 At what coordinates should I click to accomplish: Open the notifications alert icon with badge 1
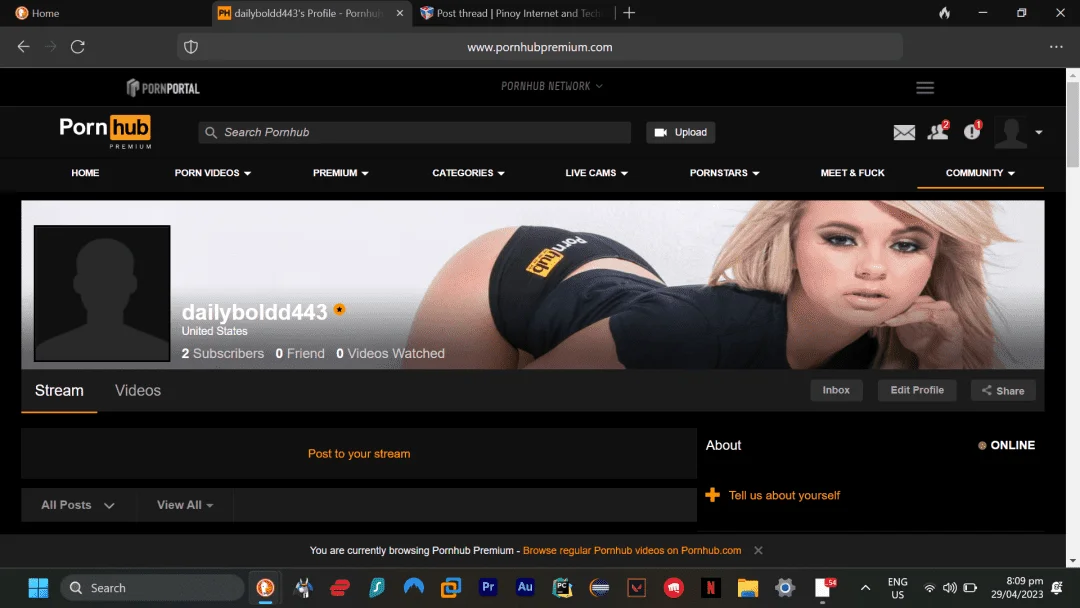pyautogui.click(x=973, y=130)
